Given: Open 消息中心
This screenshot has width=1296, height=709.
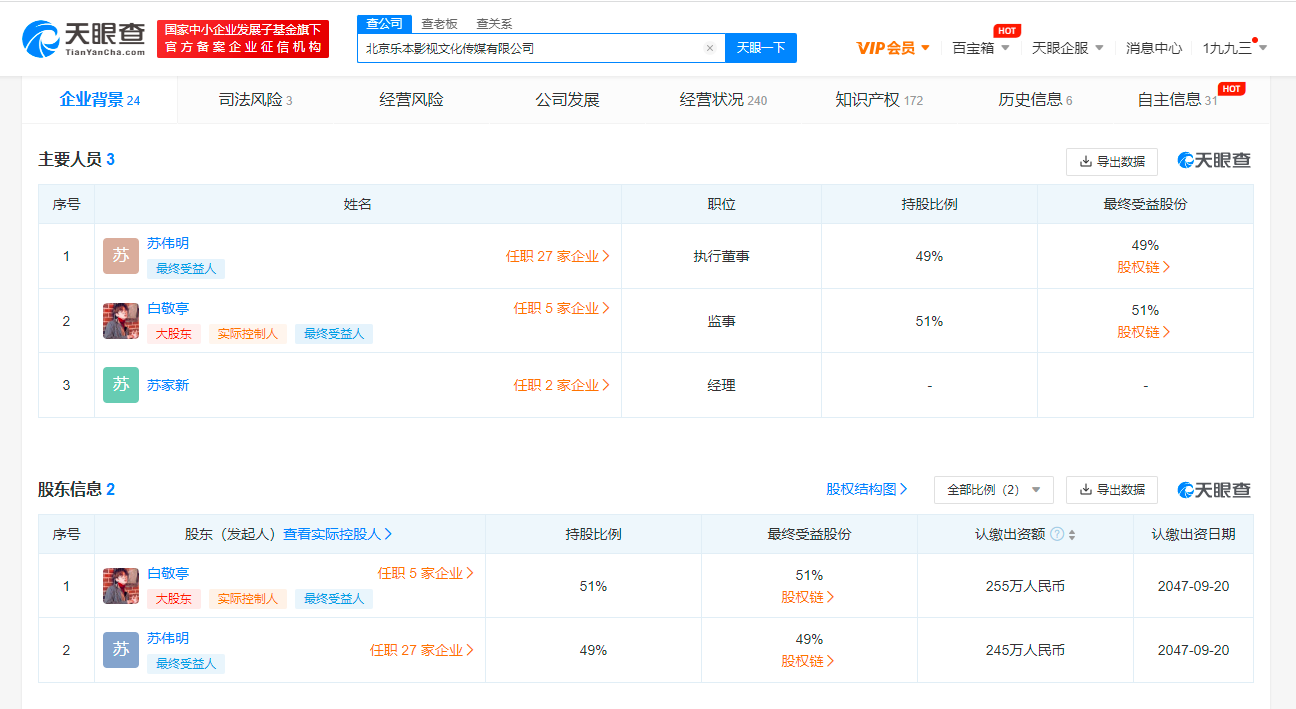Looking at the screenshot, I should pyautogui.click(x=1154, y=48).
